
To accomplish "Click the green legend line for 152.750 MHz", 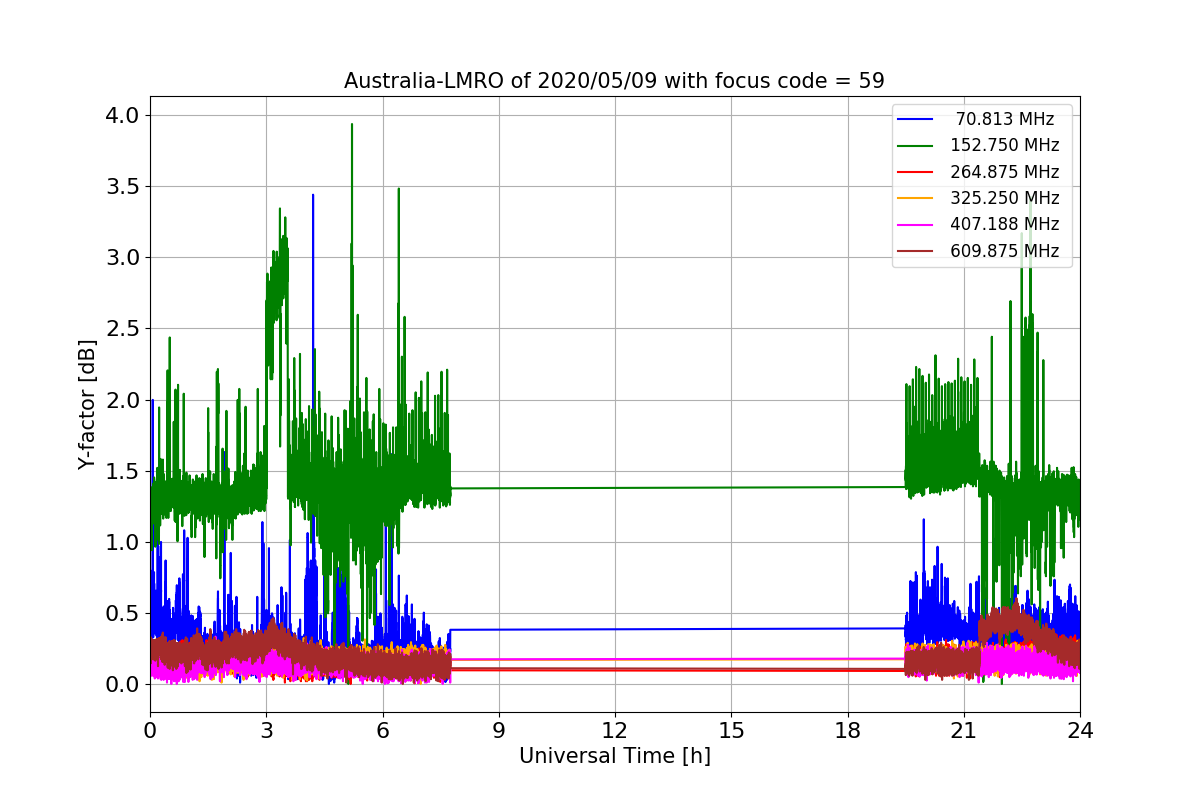I will pos(916,146).
